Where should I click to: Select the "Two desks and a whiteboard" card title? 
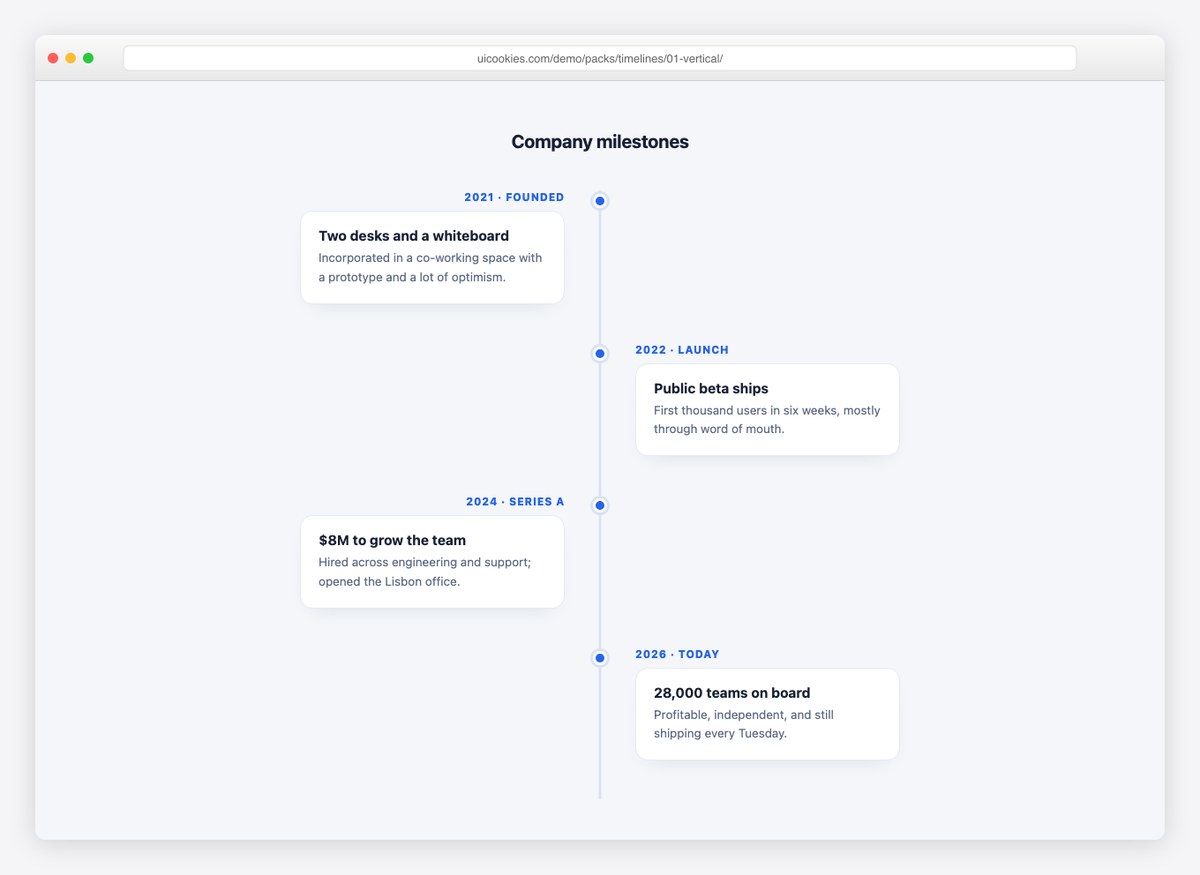coord(414,236)
